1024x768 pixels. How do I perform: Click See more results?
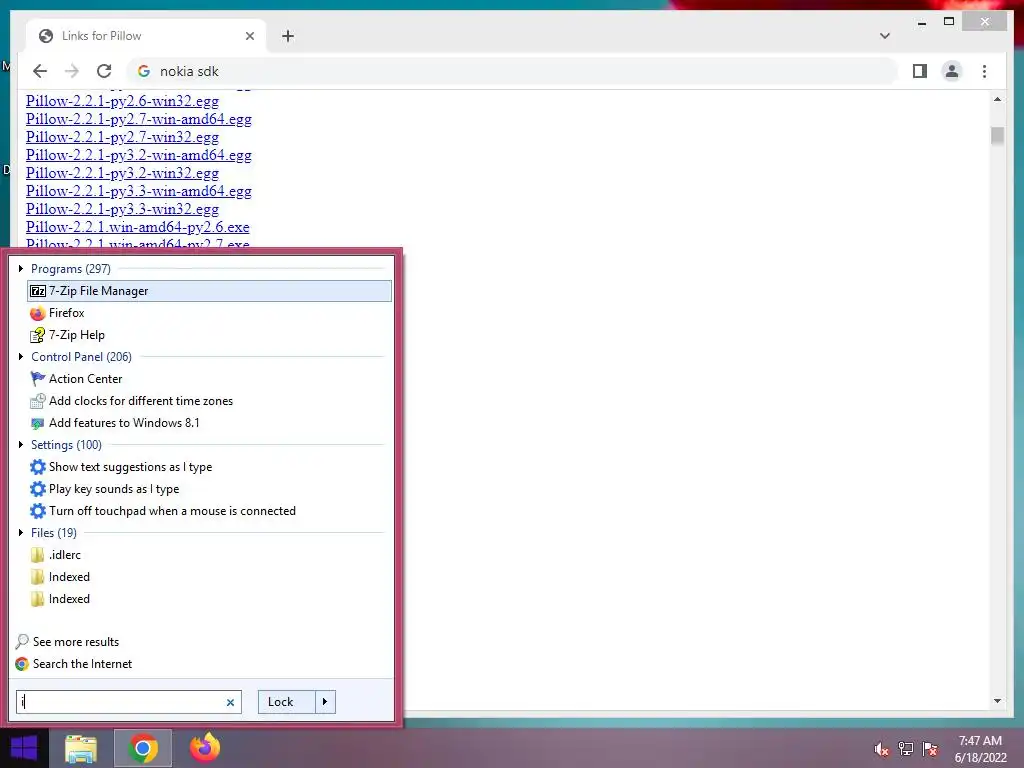point(67,642)
